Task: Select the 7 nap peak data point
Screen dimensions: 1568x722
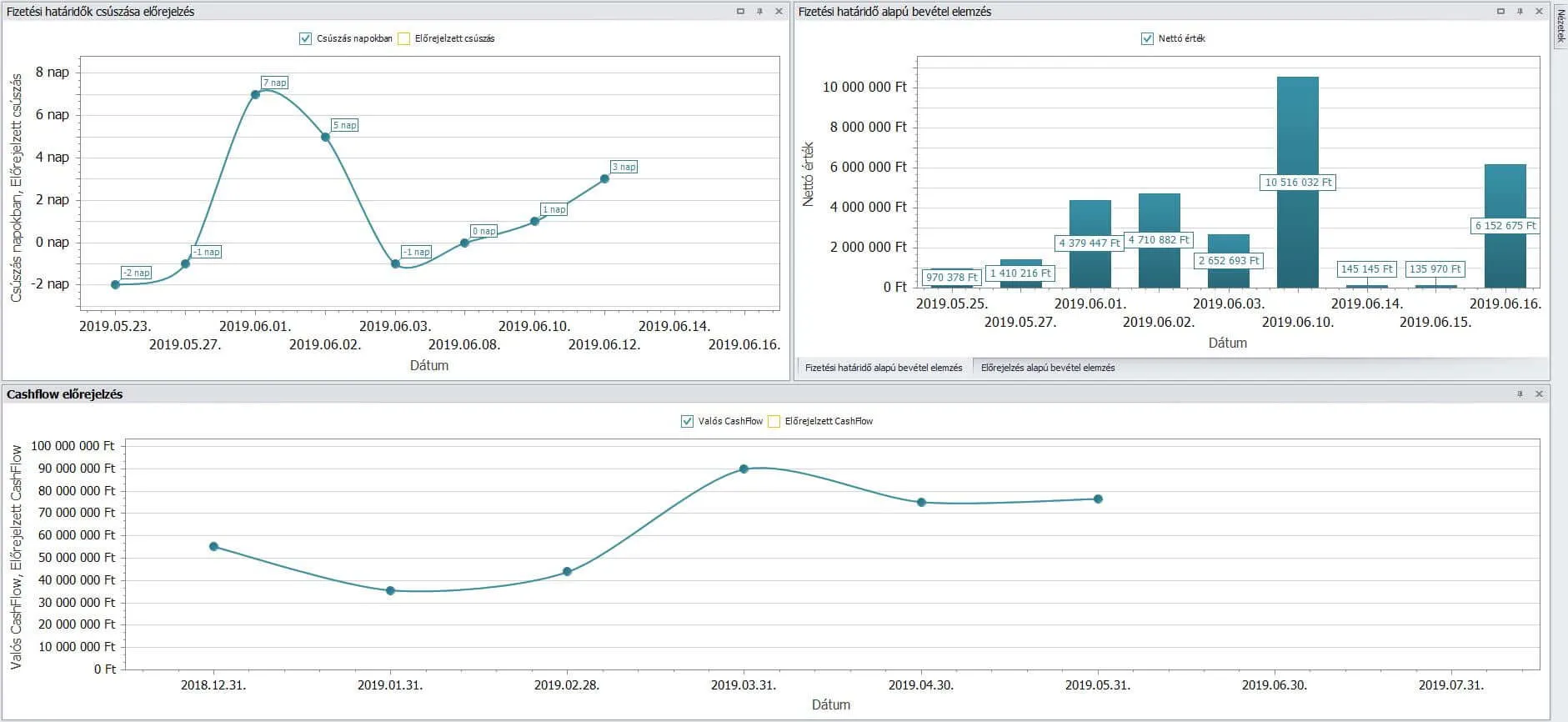Action: pos(255,94)
